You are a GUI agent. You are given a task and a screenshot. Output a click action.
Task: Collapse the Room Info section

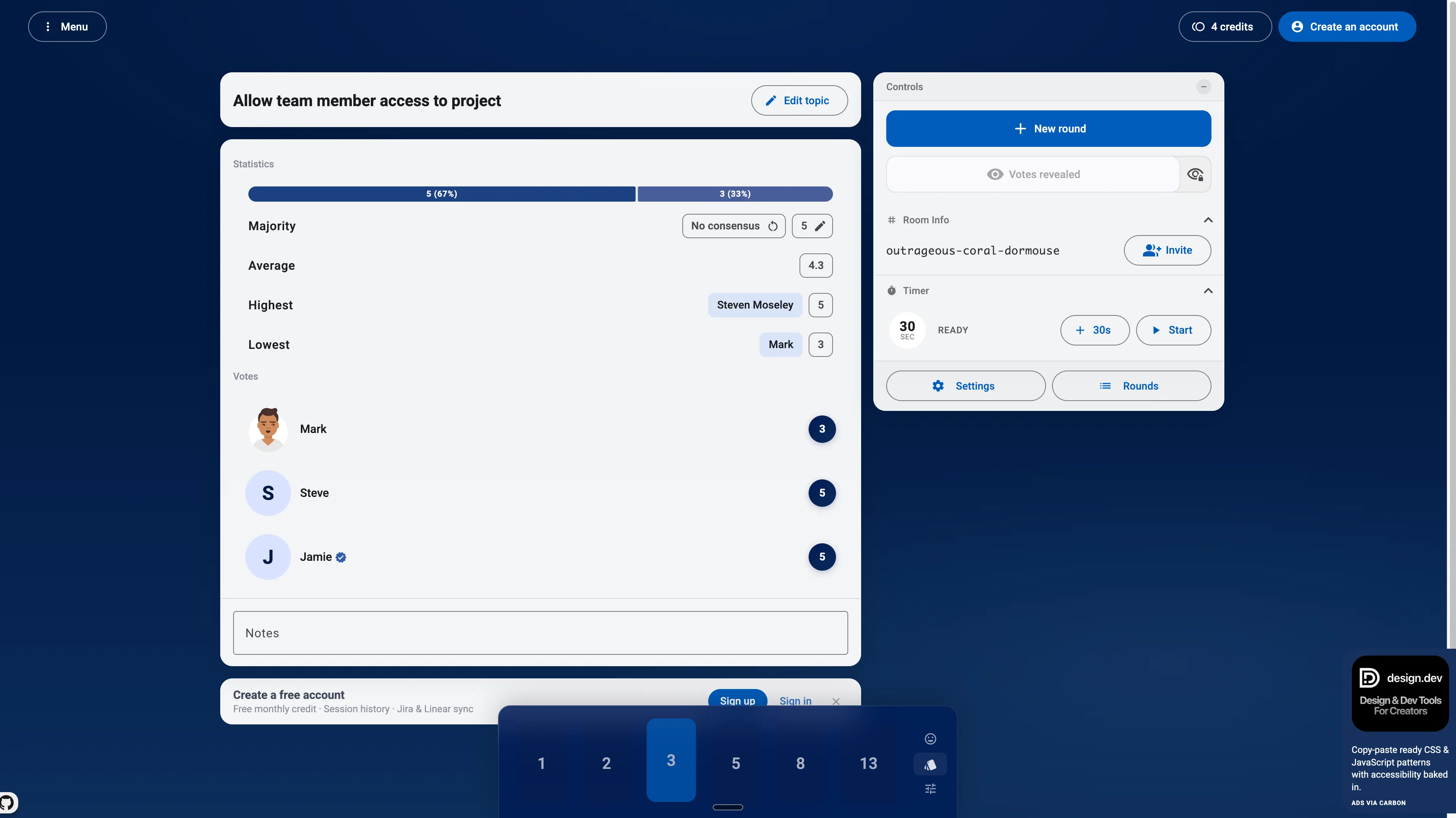(x=1208, y=220)
